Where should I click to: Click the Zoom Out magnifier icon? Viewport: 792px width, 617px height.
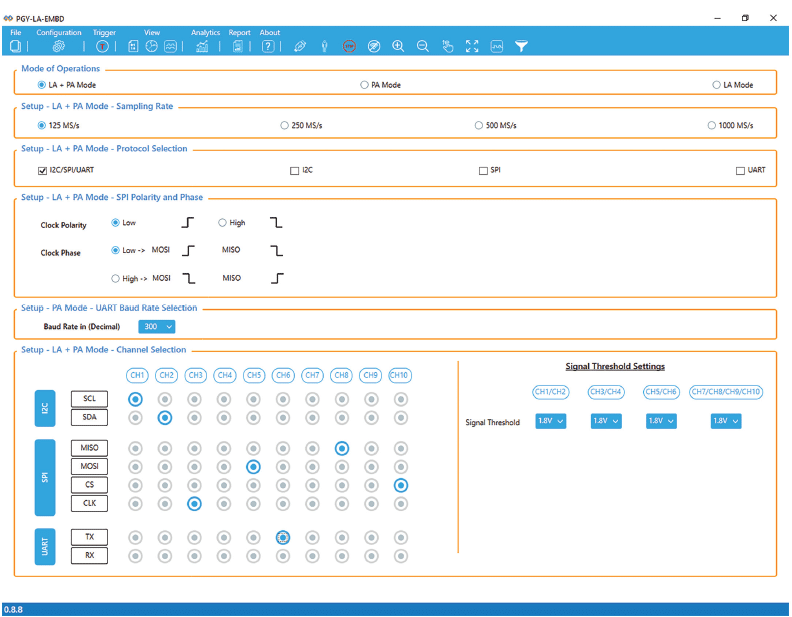tap(423, 46)
